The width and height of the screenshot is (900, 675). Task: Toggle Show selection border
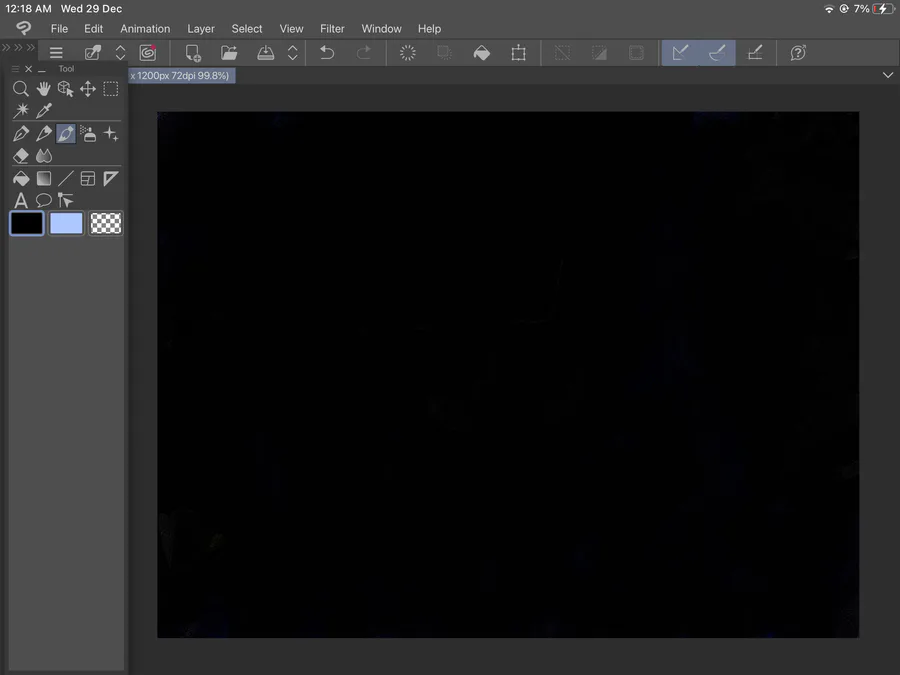tap(636, 53)
